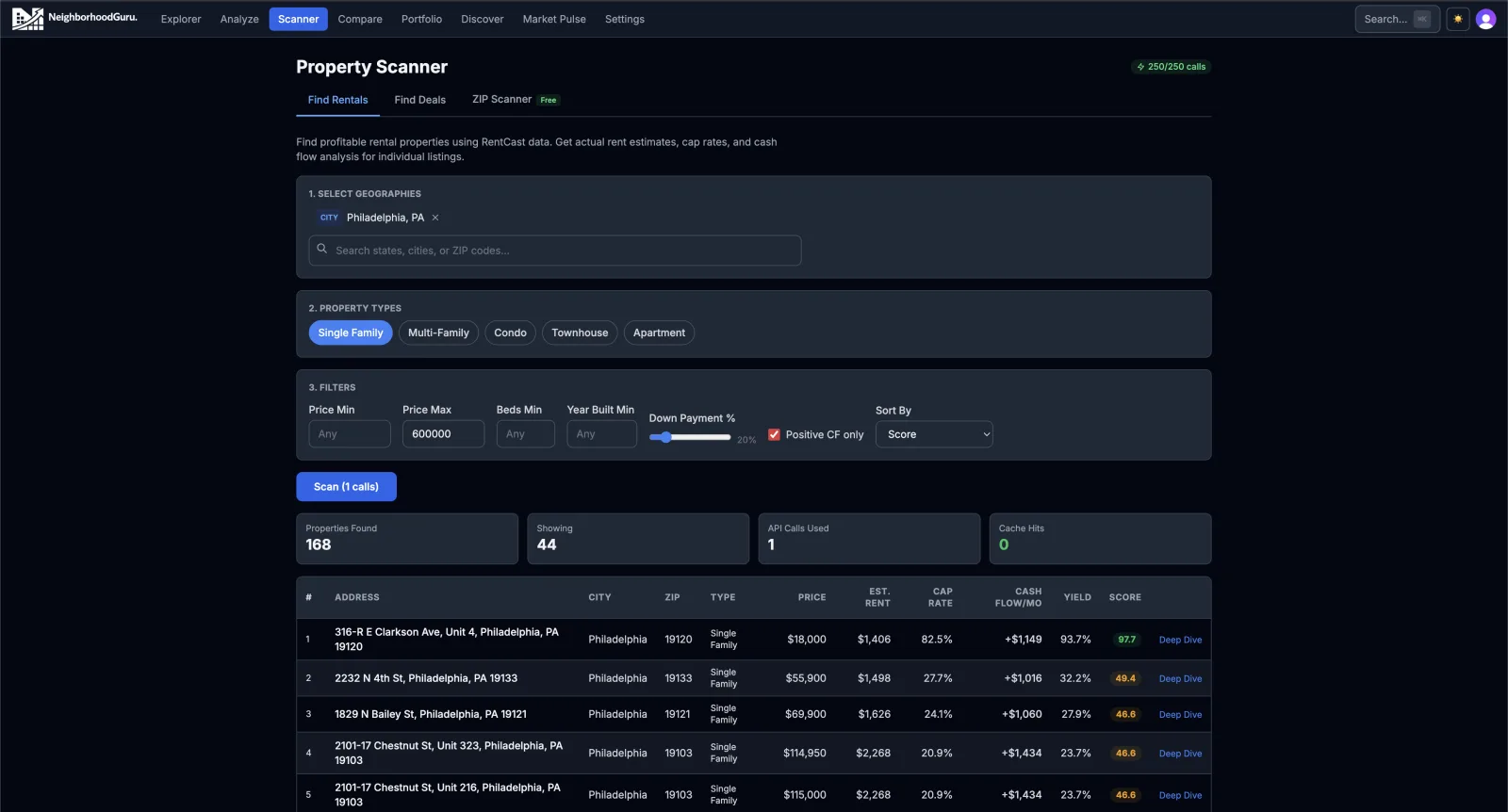This screenshot has width=1508, height=812.
Task: Open Deep Dive for Chestnut St Unit 323
Action: pos(1180,754)
